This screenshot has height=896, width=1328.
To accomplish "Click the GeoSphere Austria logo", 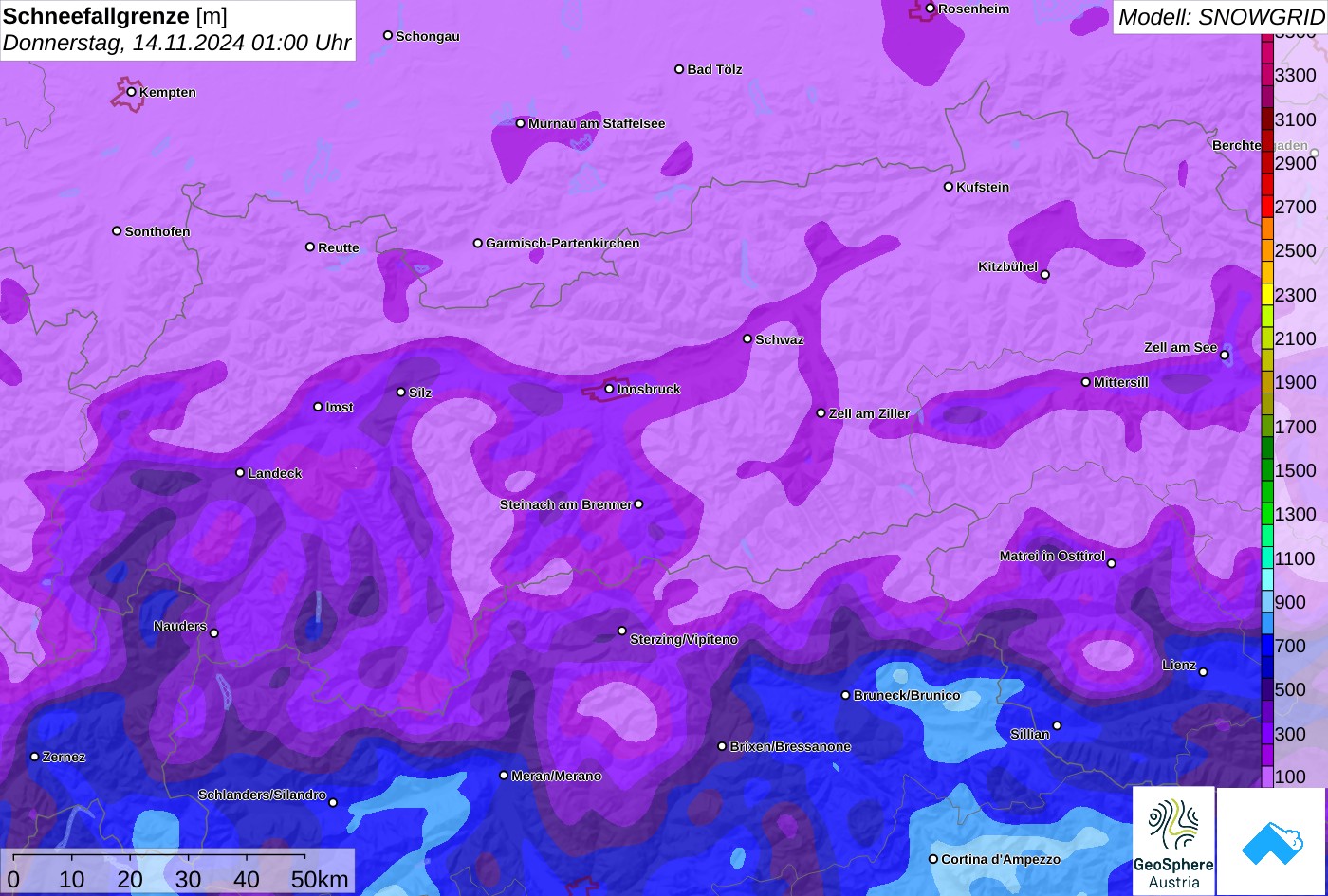I will click(x=1173, y=840).
